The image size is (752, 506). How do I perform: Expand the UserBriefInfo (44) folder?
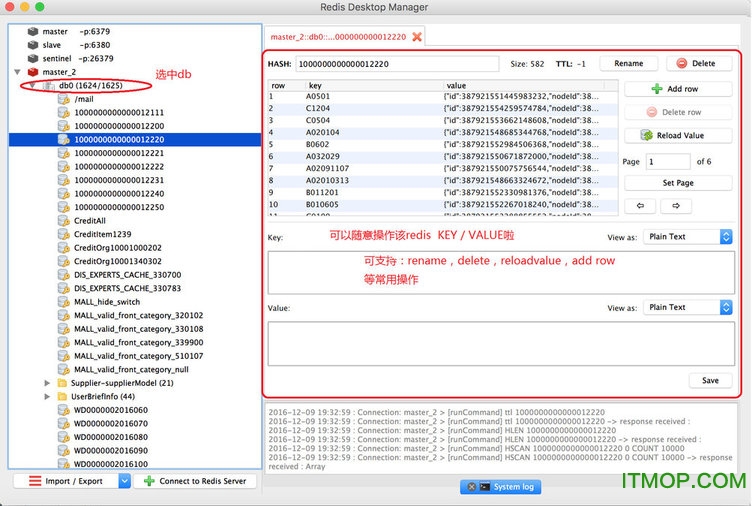(47, 396)
